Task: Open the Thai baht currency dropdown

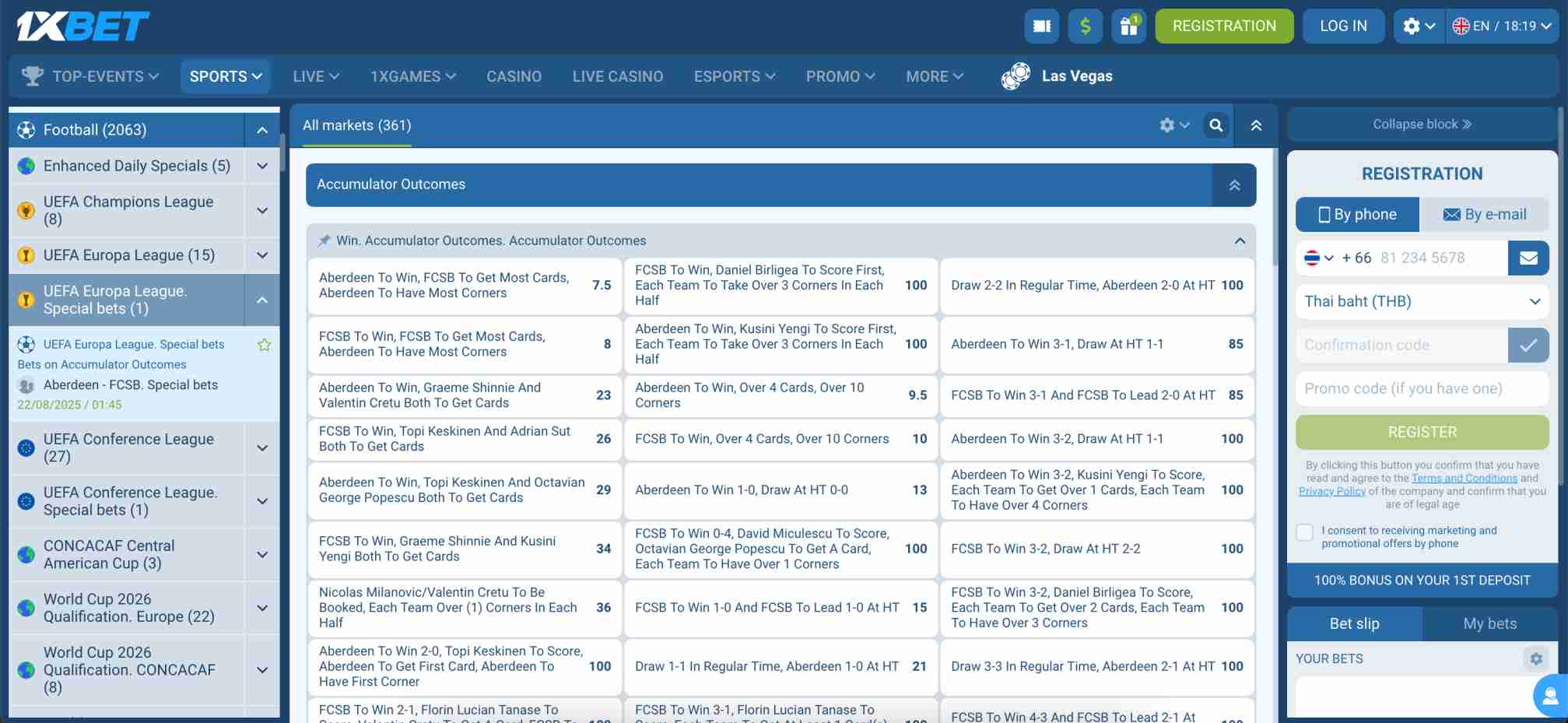Action: click(x=1422, y=302)
